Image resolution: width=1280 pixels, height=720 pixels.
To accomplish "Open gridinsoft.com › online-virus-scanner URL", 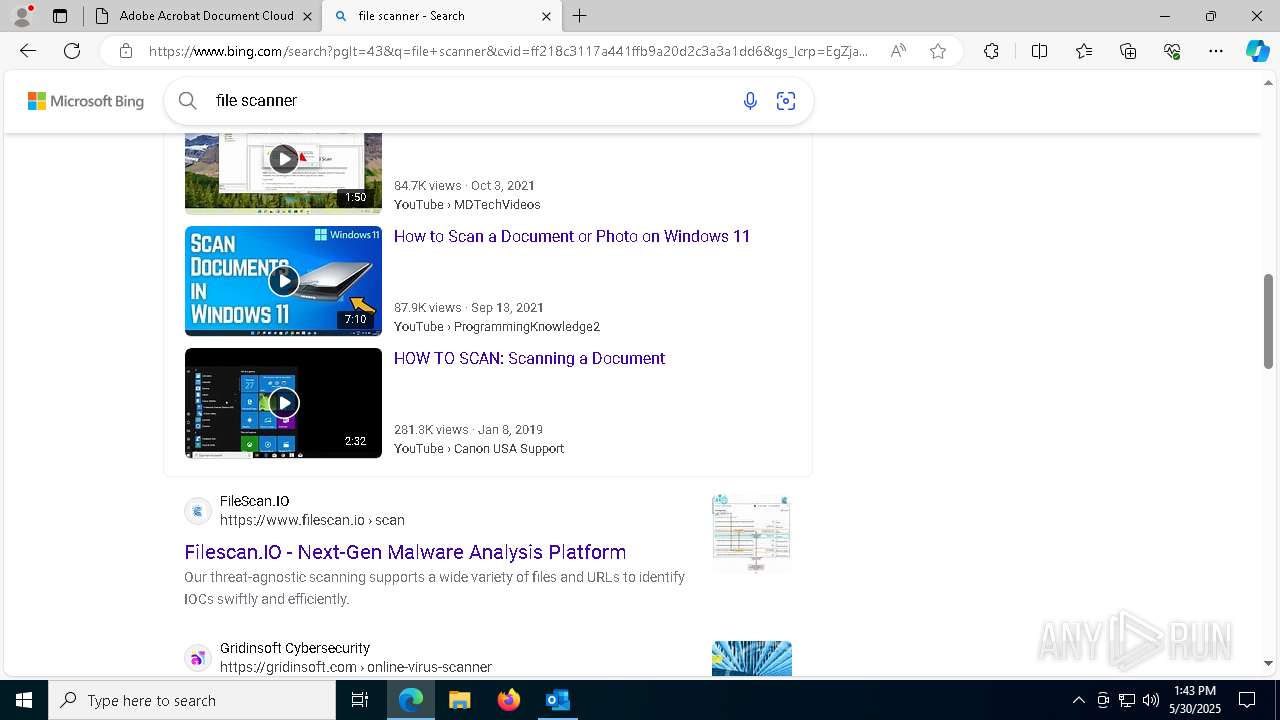I will click(x=356, y=667).
